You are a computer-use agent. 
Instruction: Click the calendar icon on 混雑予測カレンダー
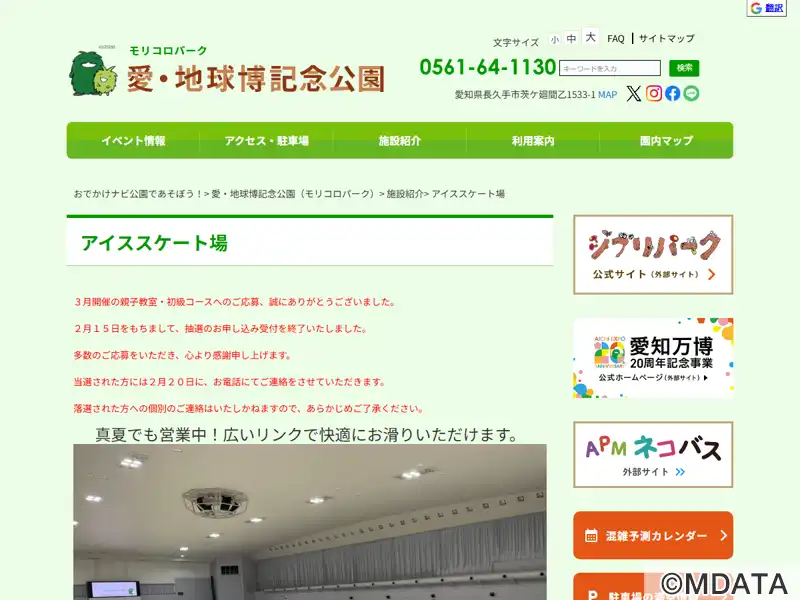(x=591, y=536)
